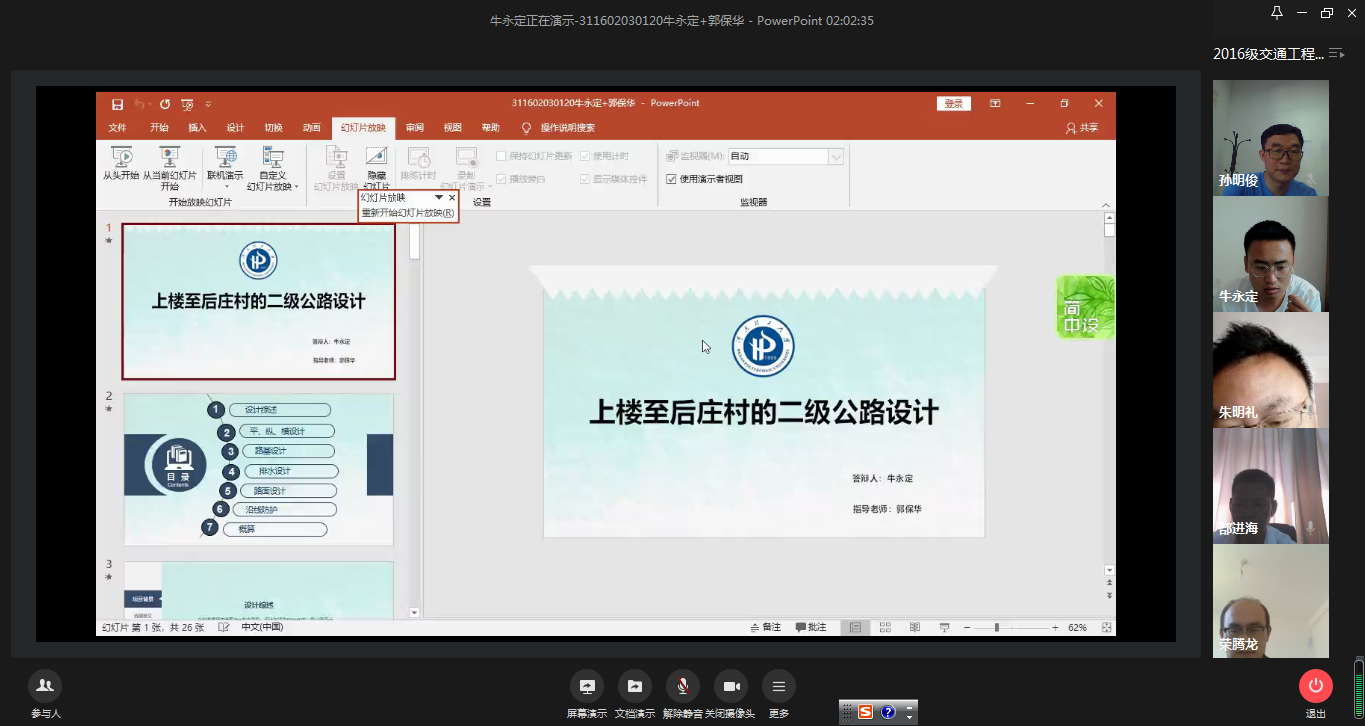Pin the meeting window on top
Screen dimensions: 1365x726
coord(1276,13)
